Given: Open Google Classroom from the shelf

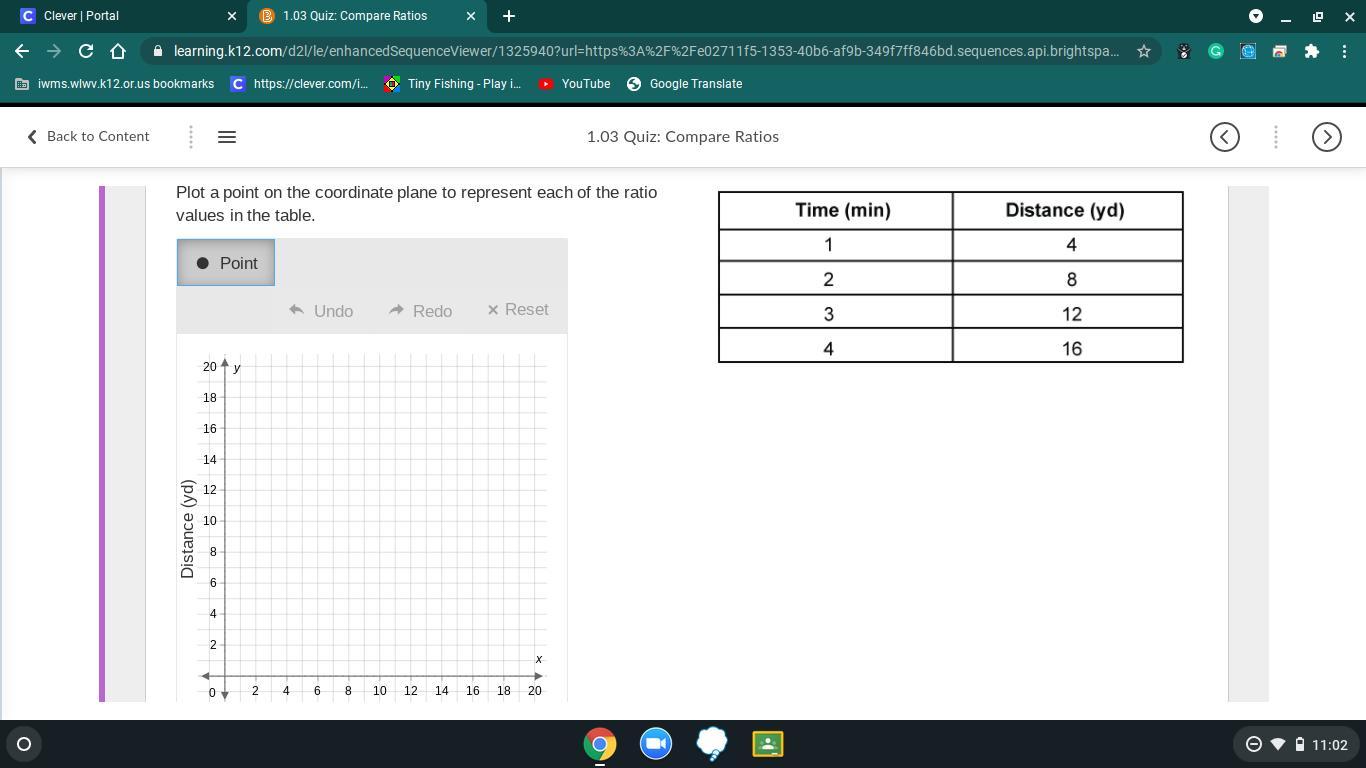Looking at the screenshot, I should [x=768, y=744].
